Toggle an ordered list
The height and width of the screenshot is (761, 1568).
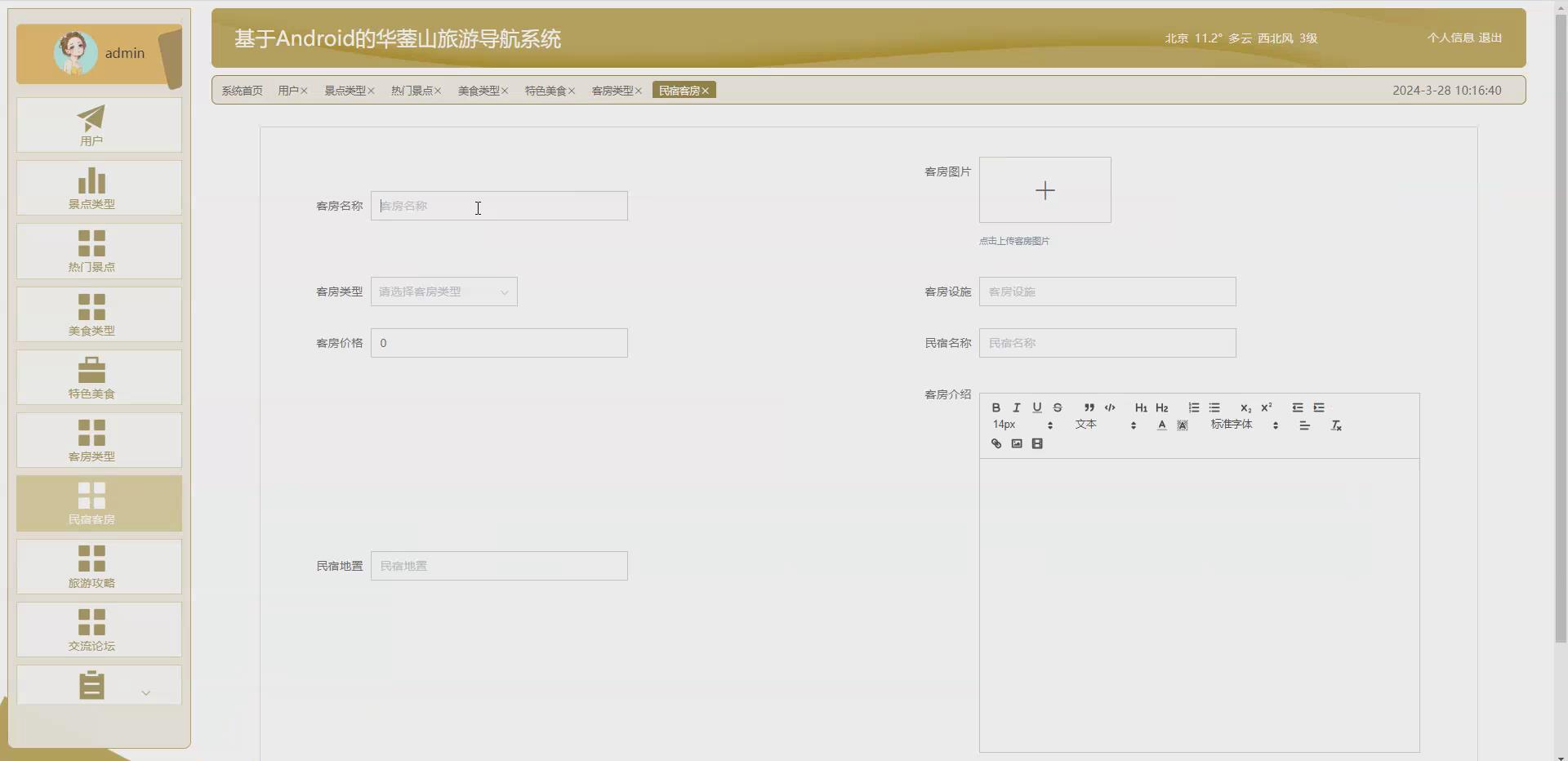click(x=1193, y=407)
